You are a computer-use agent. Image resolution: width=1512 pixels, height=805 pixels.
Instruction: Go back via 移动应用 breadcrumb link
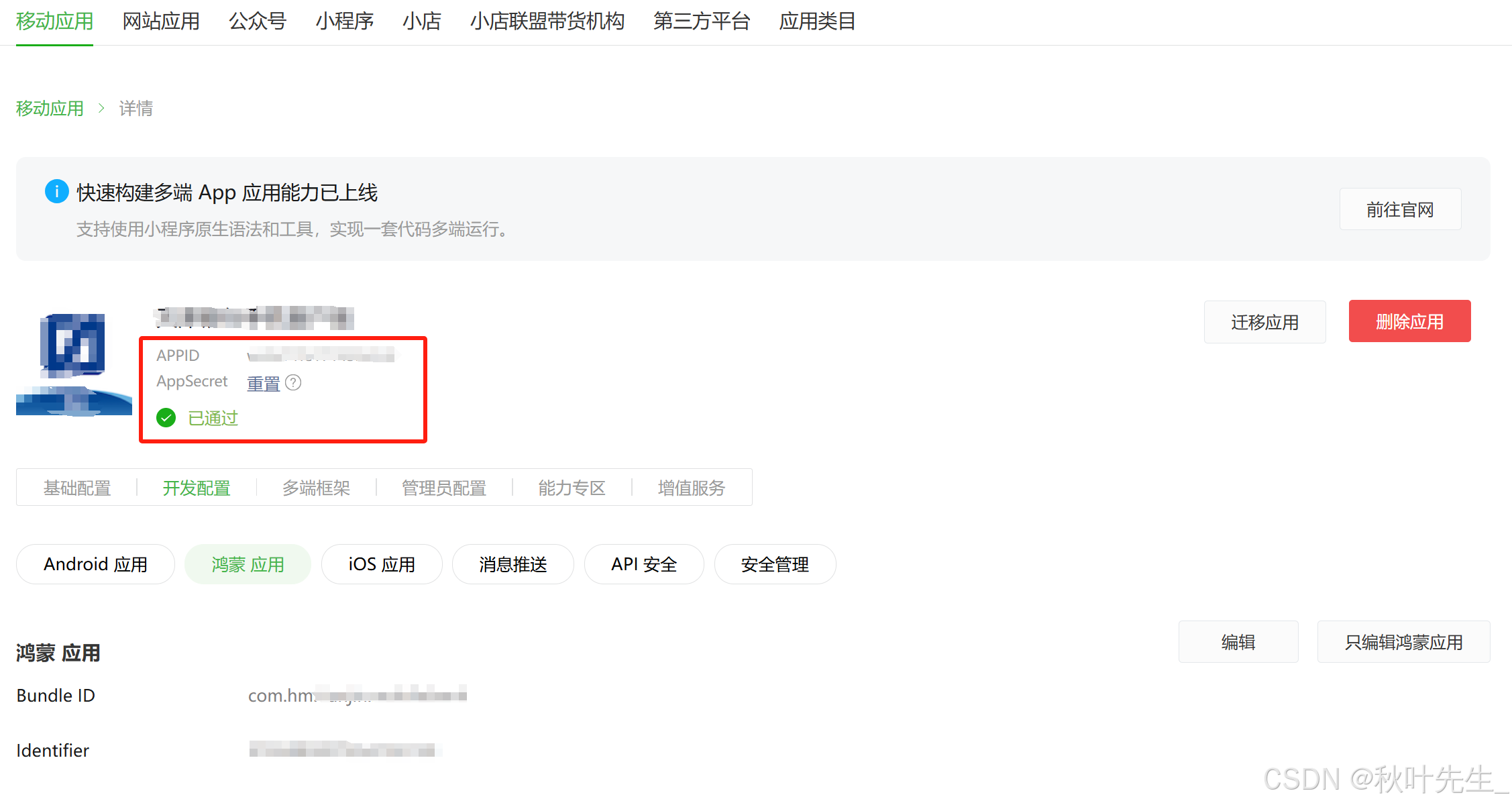pos(50,108)
